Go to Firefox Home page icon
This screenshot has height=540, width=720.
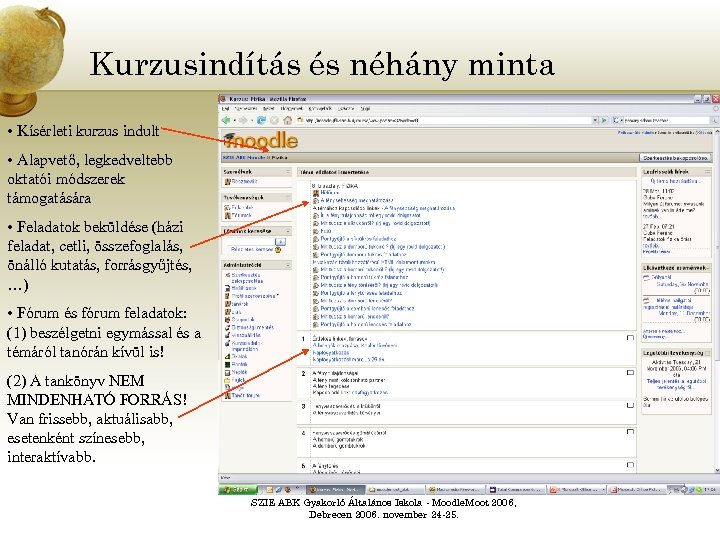point(287,120)
